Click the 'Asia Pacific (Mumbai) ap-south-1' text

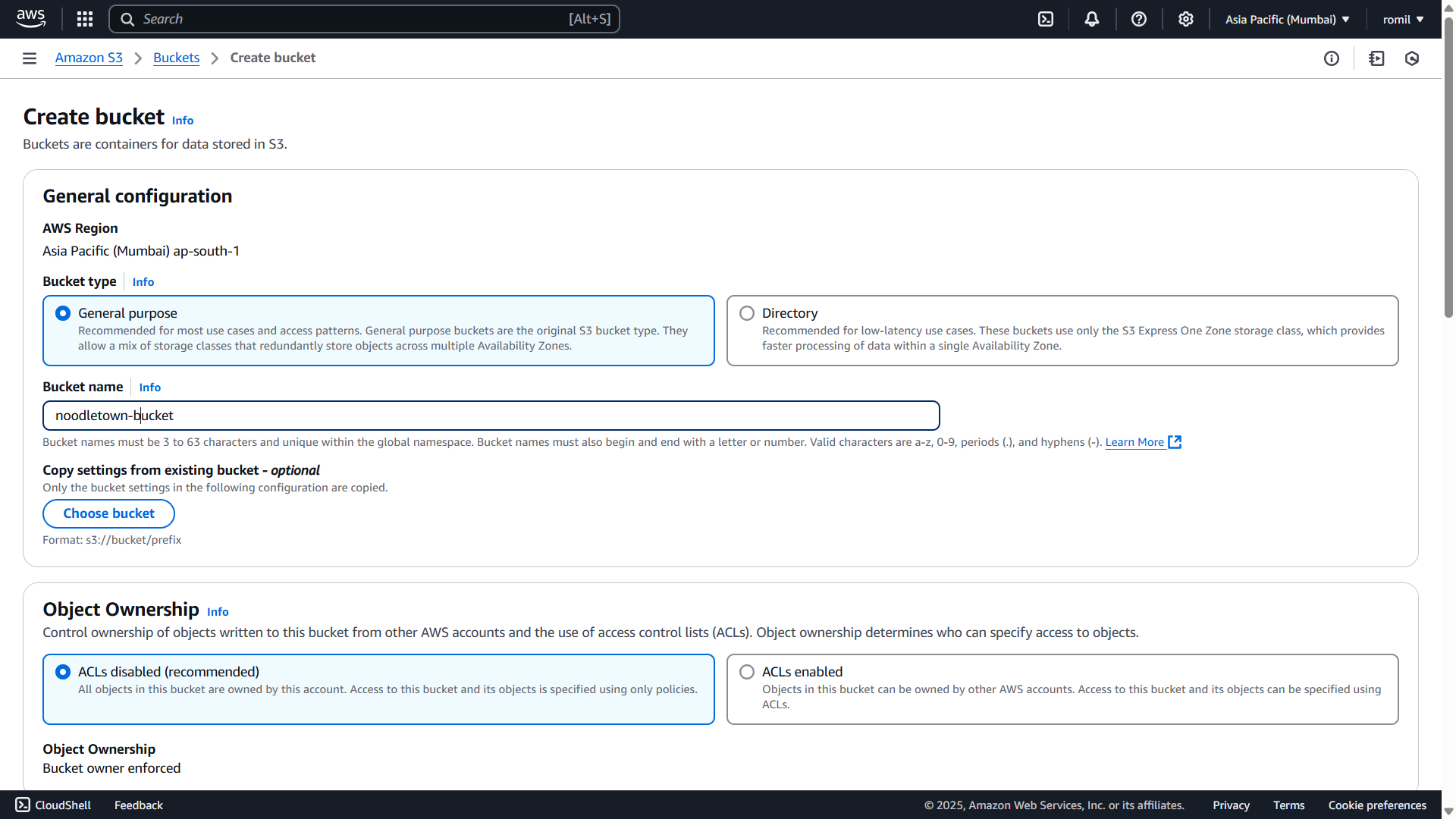(141, 251)
